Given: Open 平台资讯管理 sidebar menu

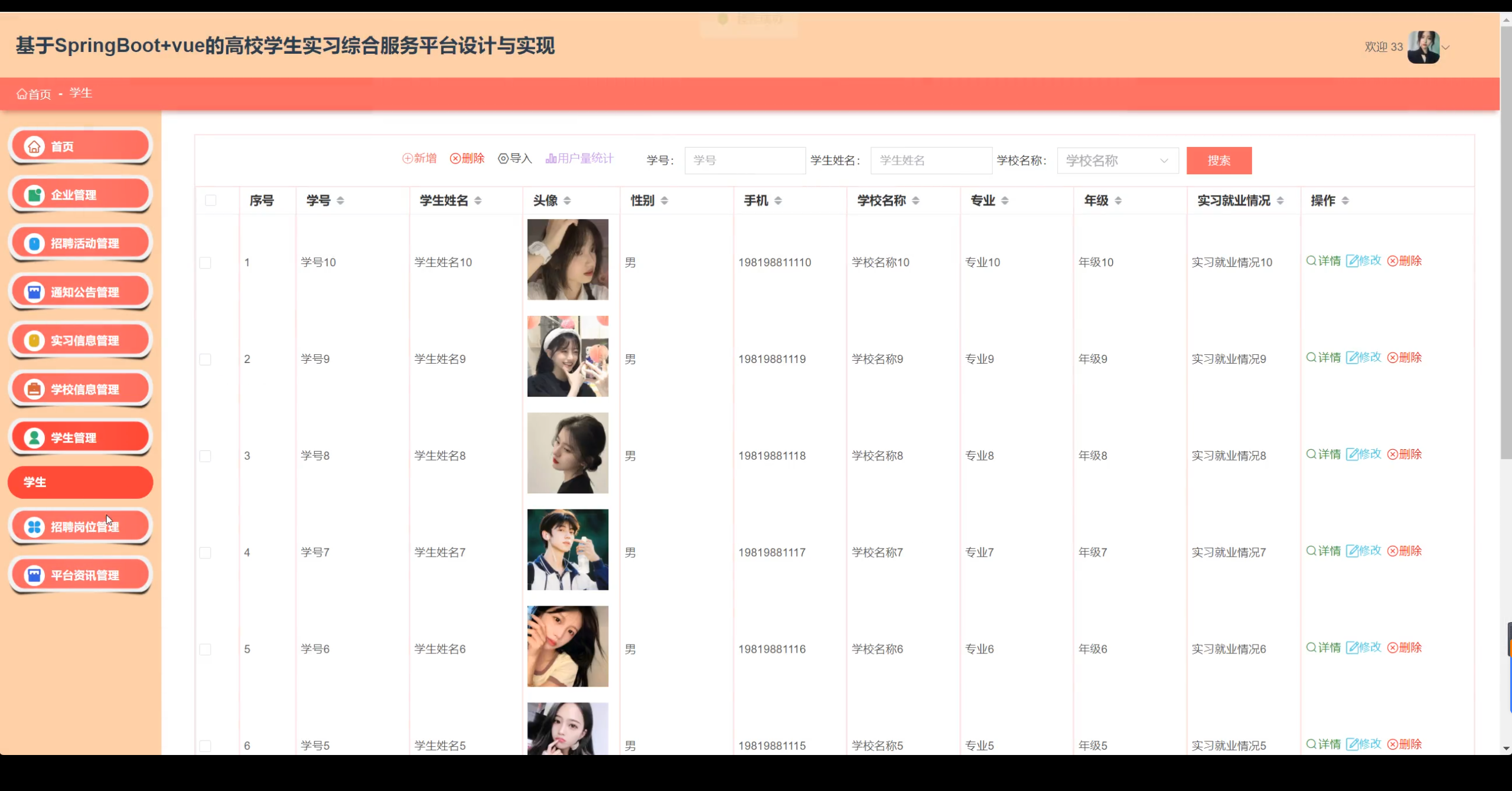Looking at the screenshot, I should [x=80, y=576].
